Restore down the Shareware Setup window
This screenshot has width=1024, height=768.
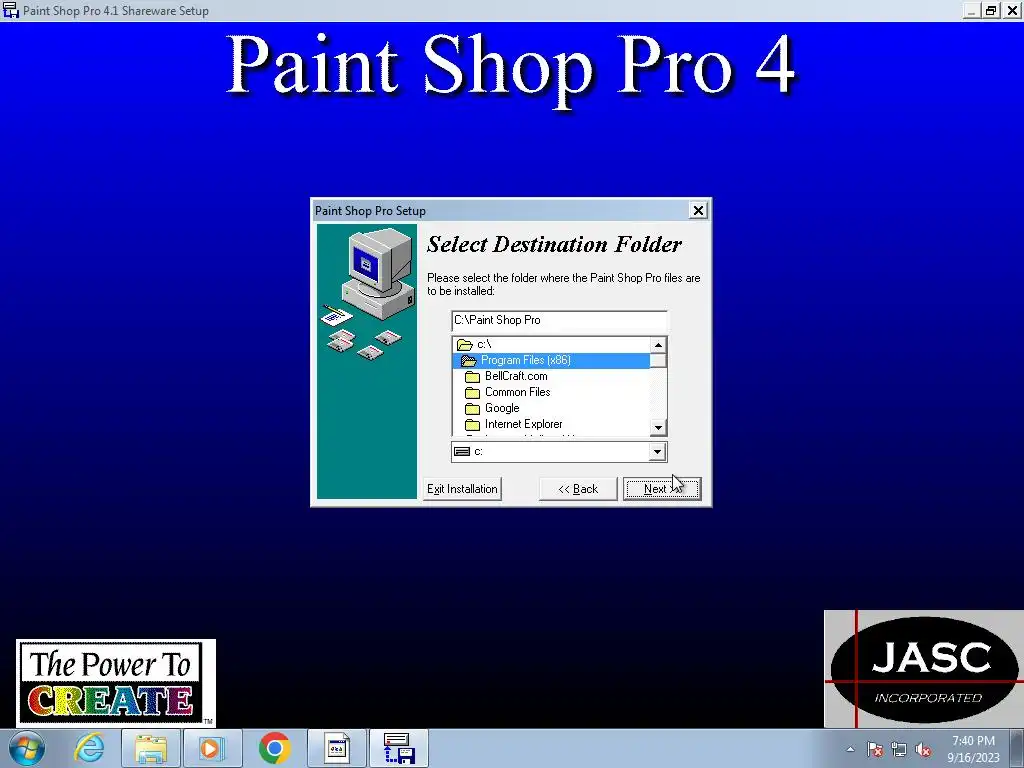[x=991, y=10]
